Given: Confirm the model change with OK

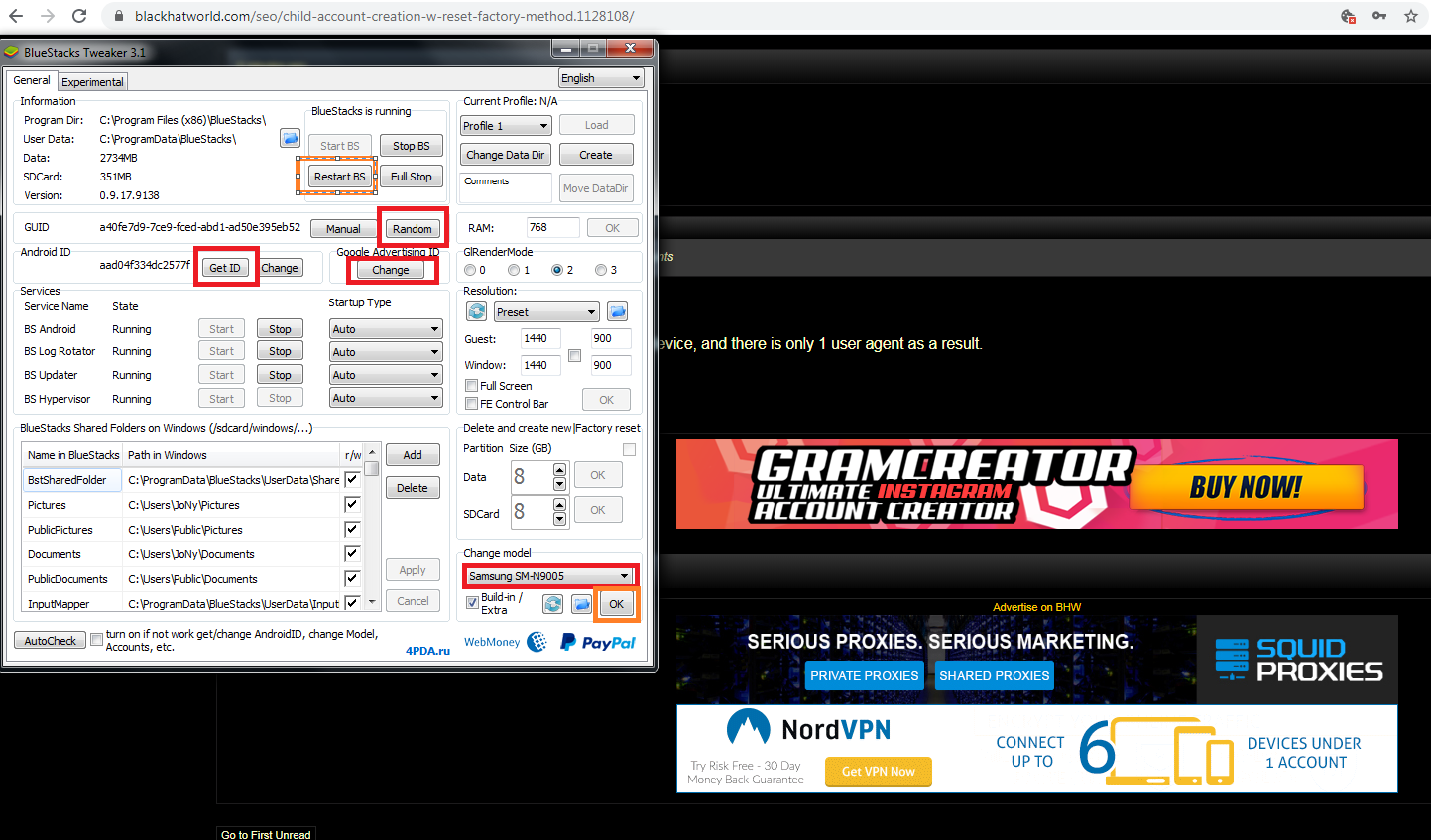Looking at the screenshot, I should click(617, 604).
